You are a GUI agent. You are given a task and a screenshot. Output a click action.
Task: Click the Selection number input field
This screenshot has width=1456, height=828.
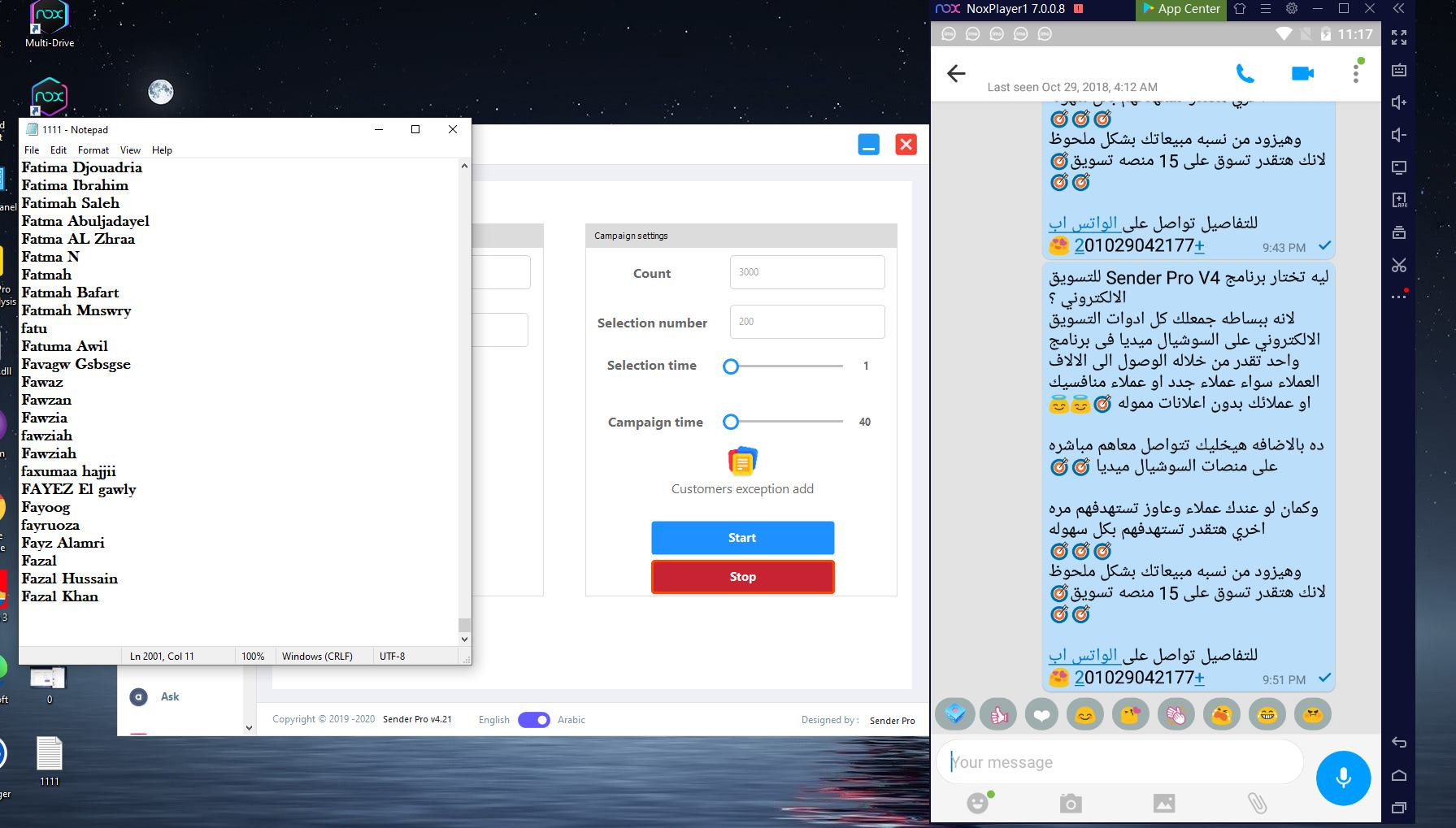(807, 322)
